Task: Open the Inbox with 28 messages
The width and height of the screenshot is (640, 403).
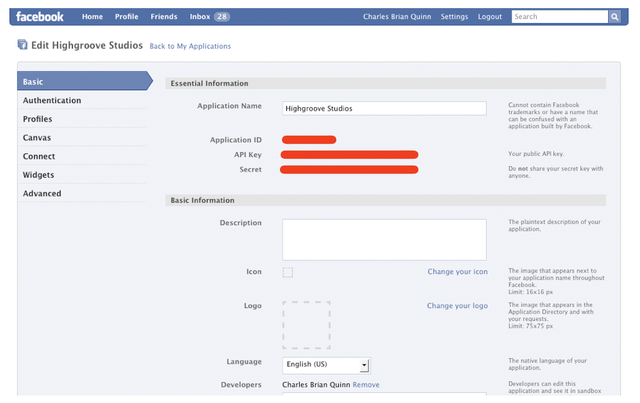Action: [x=209, y=17]
